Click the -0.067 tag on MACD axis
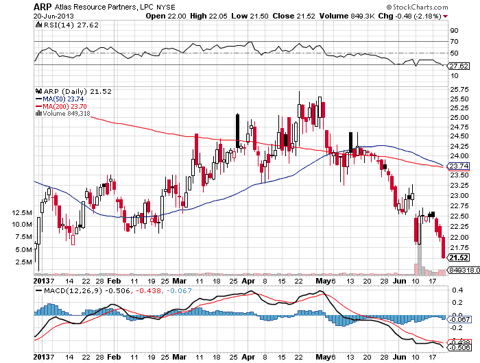 coord(460,320)
